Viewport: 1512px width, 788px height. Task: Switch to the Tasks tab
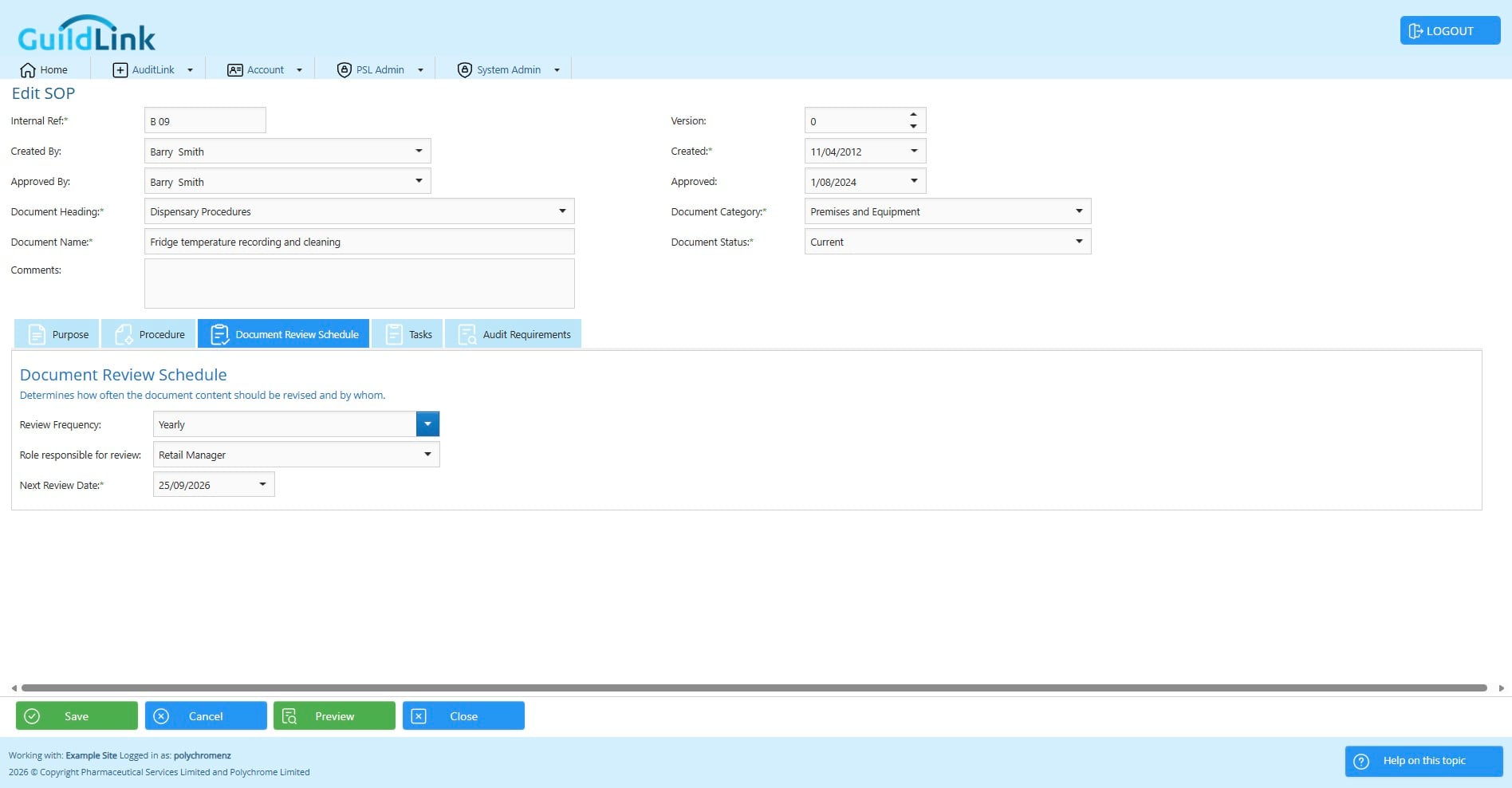click(408, 334)
